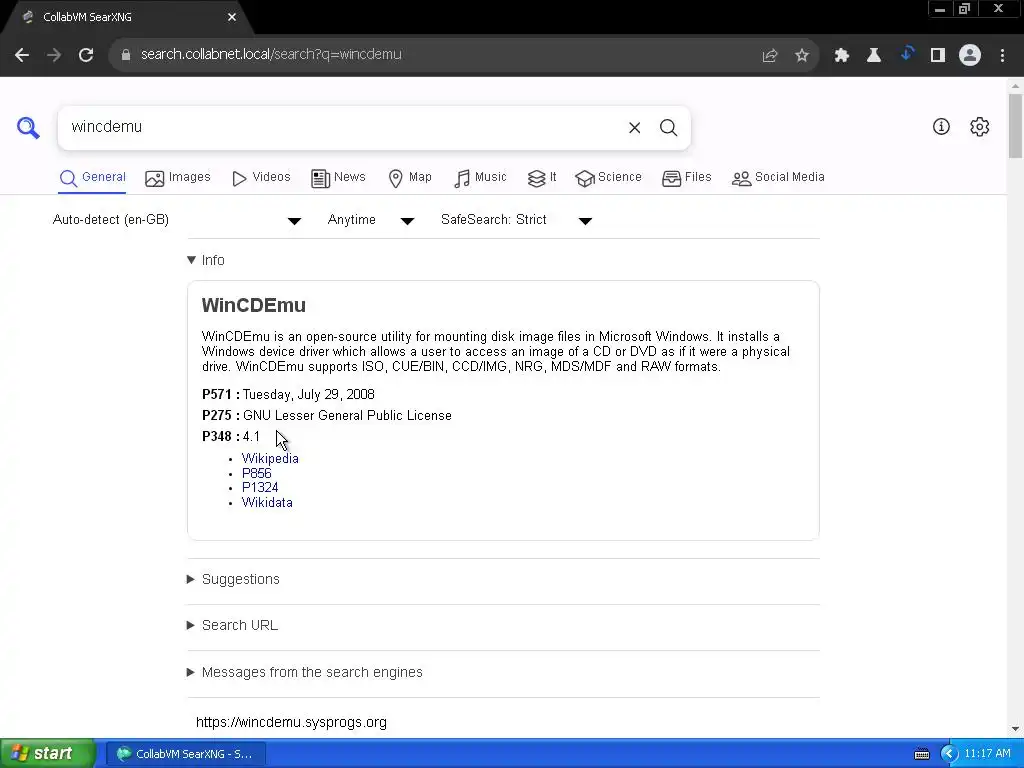This screenshot has width=1024, height=768.
Task: Switch to the News category tab
Action: tap(338, 178)
